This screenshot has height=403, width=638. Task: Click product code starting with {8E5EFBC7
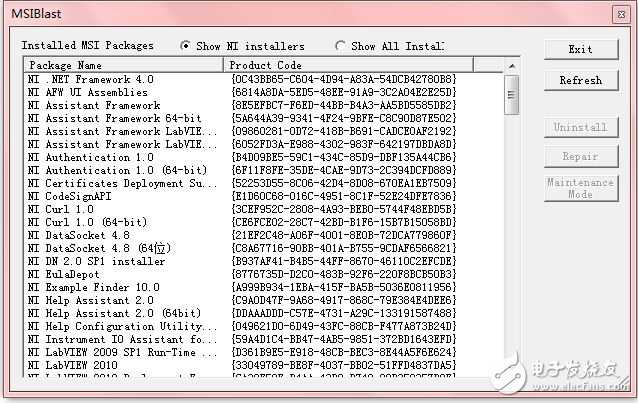(344, 105)
